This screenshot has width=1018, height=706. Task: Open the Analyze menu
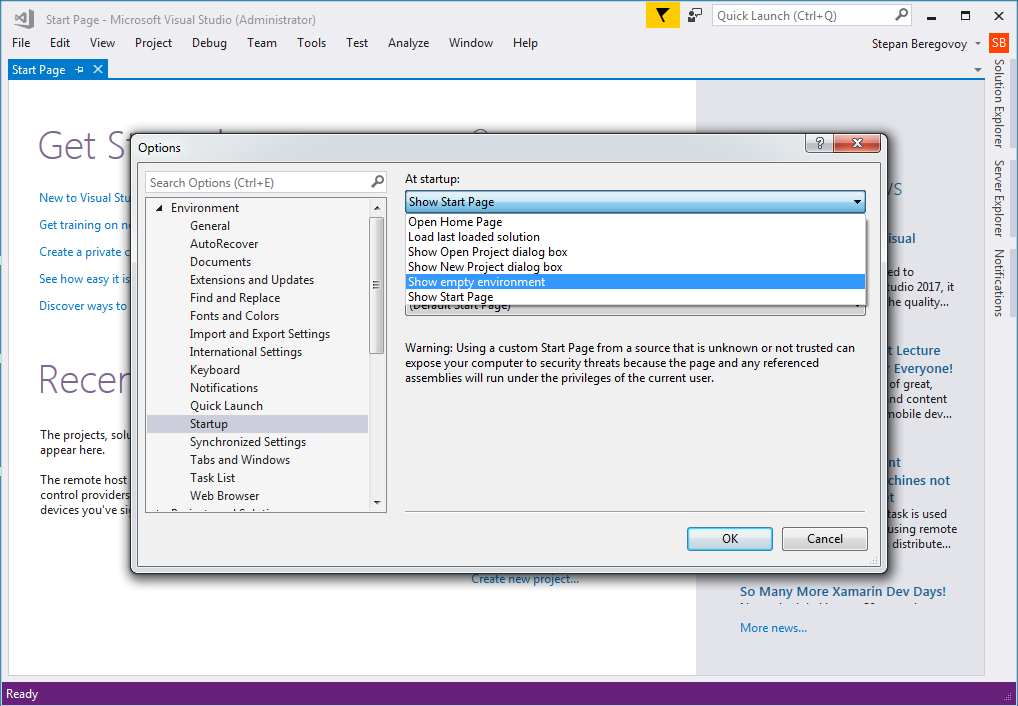(408, 43)
